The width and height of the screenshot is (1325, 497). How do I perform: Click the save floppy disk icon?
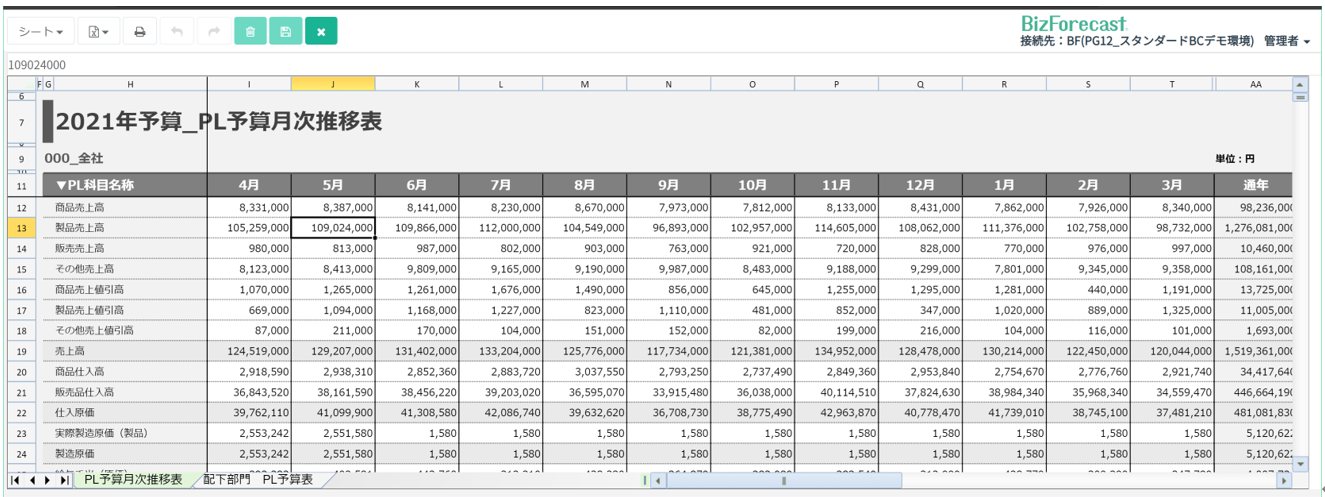coord(285,32)
